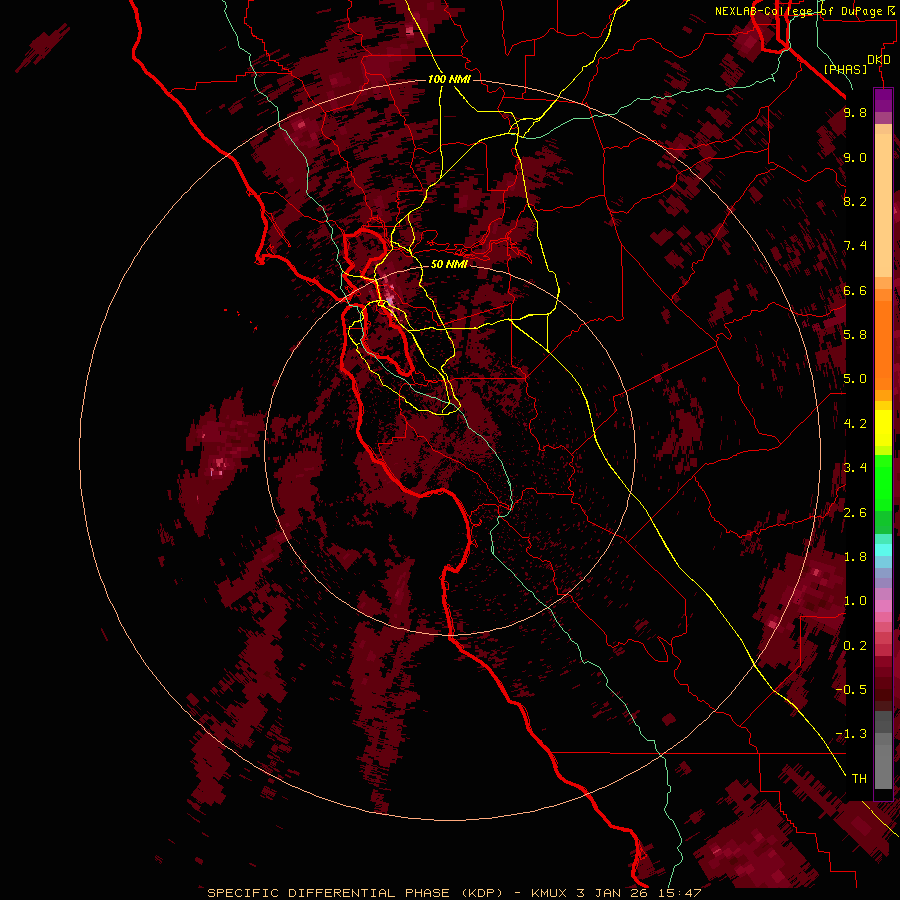
Task: Select the DKD label above the color scale
Action: click(x=879, y=60)
